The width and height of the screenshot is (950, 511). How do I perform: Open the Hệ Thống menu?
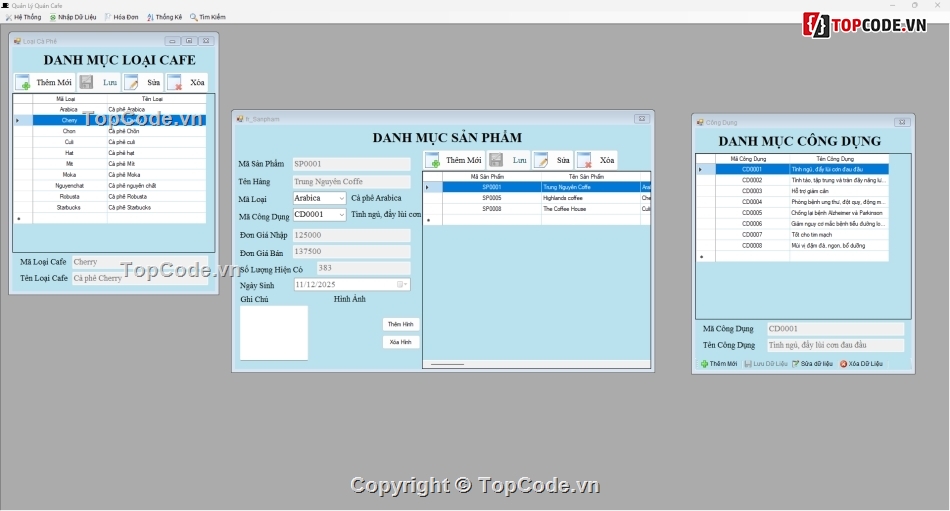[x=23, y=17]
